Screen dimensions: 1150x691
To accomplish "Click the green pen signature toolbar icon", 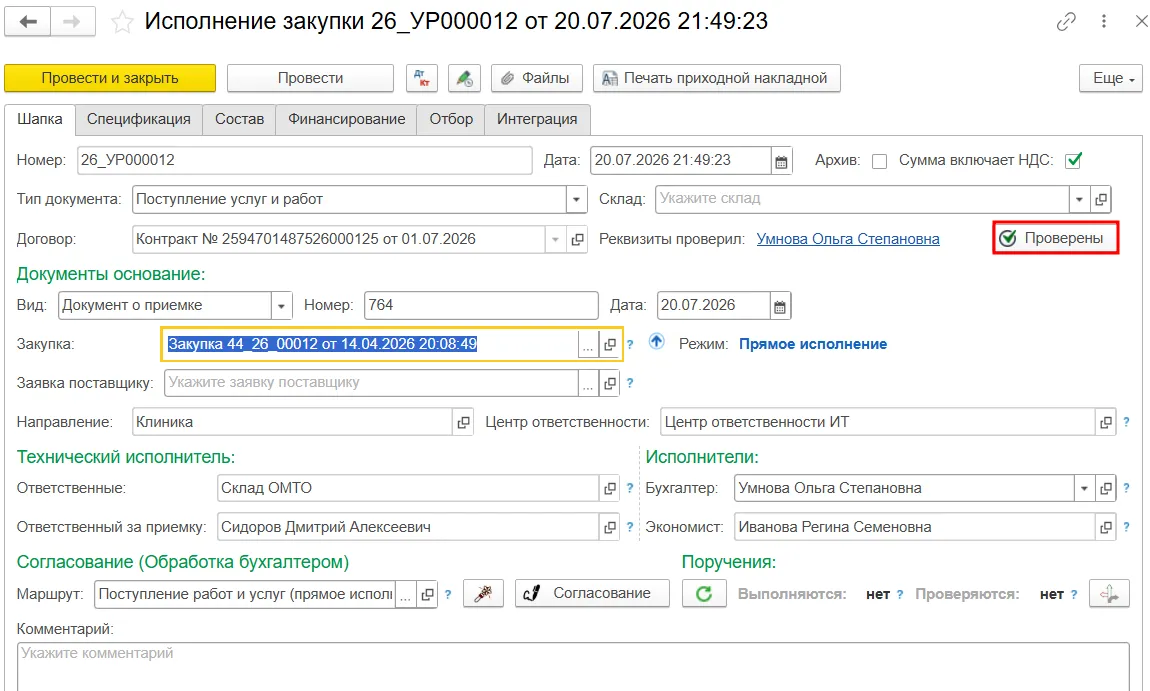I will click(464, 78).
